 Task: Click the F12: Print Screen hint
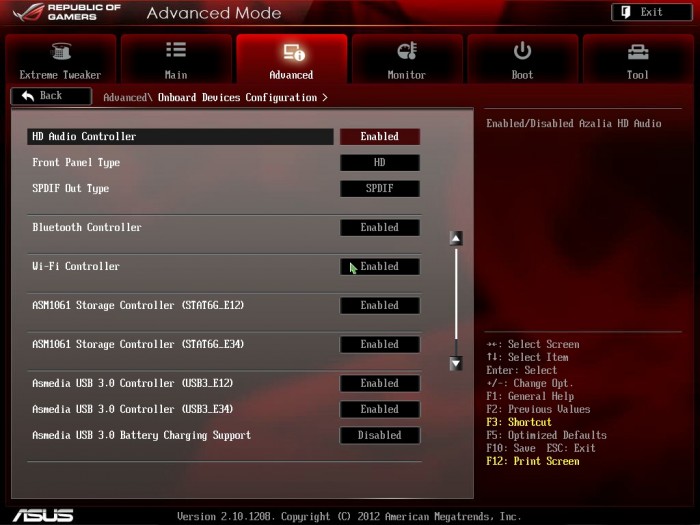(x=533, y=461)
